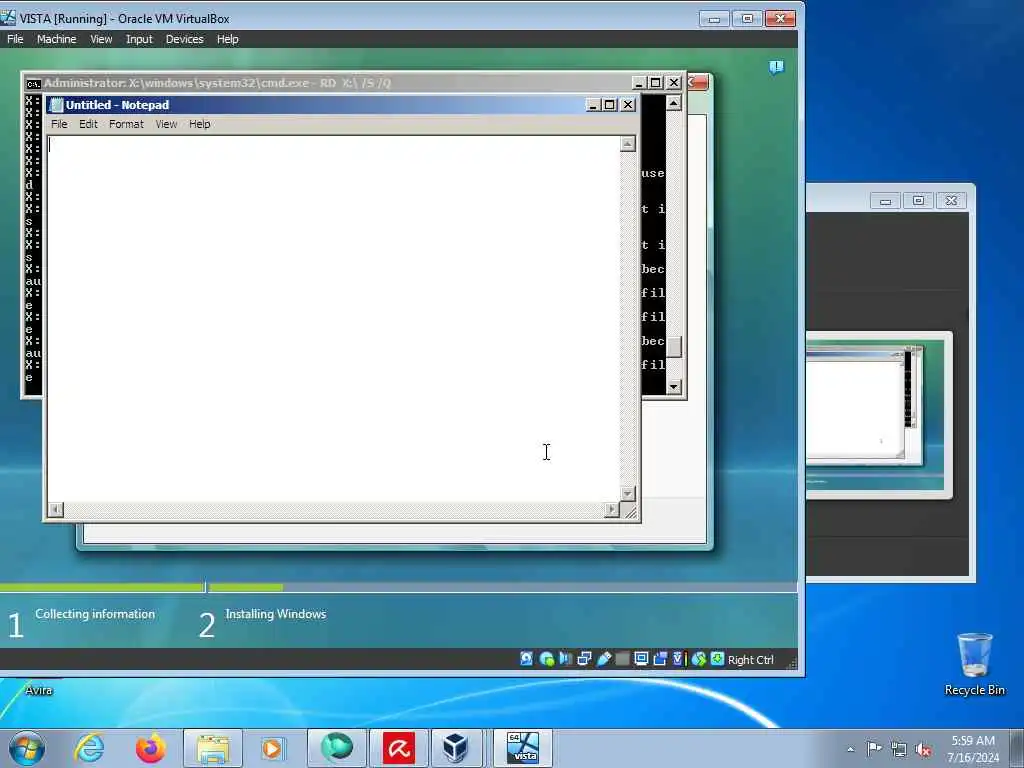The height and width of the screenshot is (768, 1024).
Task: Launch Internet Explorer from taskbar
Action: click(89, 748)
